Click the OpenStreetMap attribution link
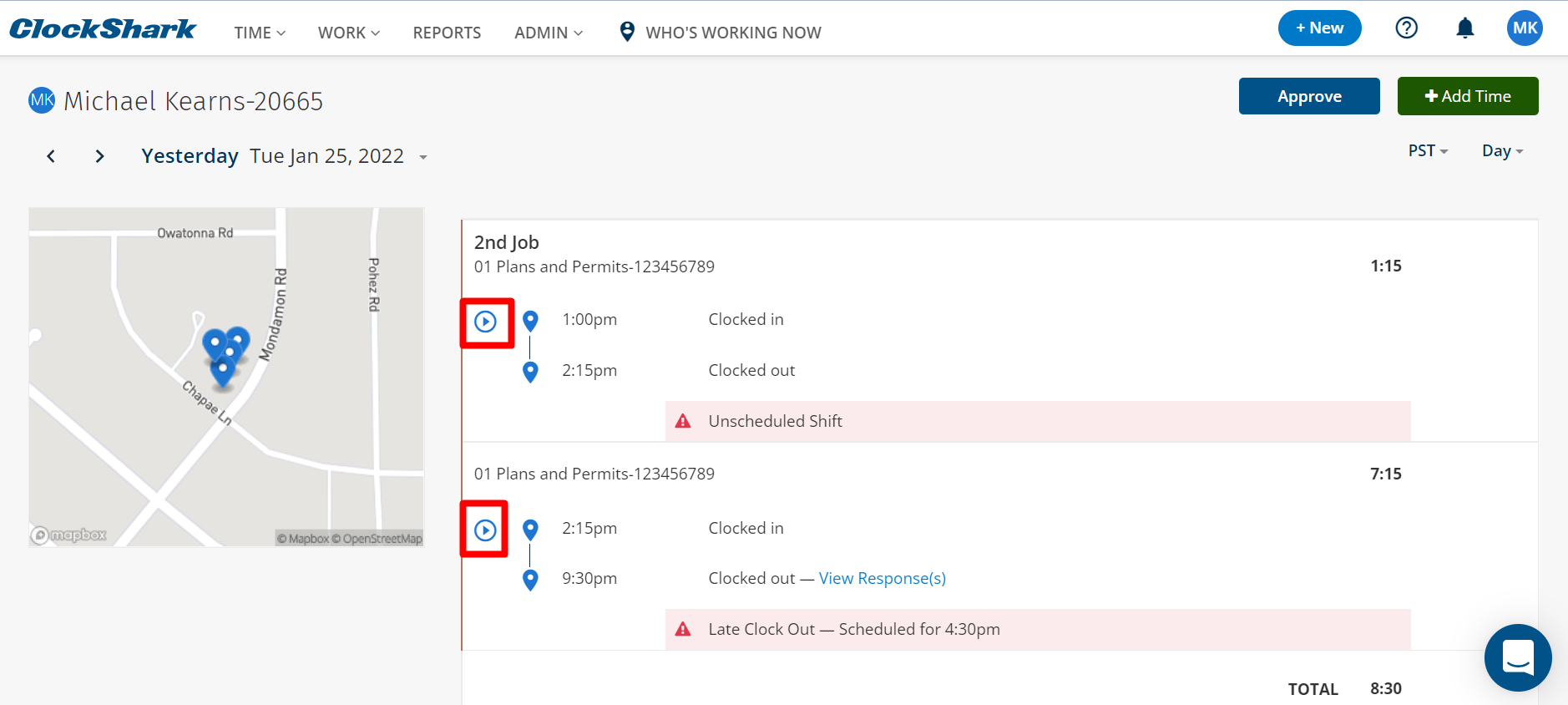This screenshot has height=705, width=1568. click(377, 539)
